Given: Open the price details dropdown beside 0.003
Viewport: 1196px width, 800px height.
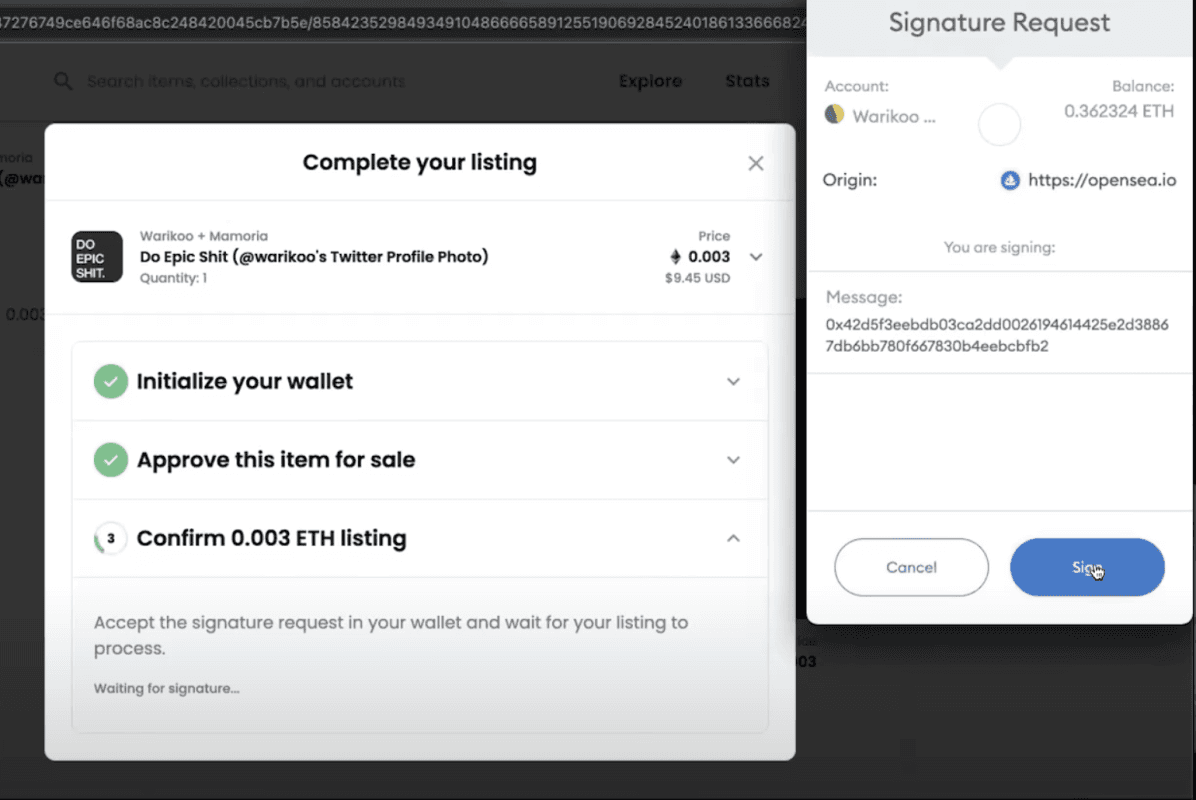Looking at the screenshot, I should coord(756,257).
